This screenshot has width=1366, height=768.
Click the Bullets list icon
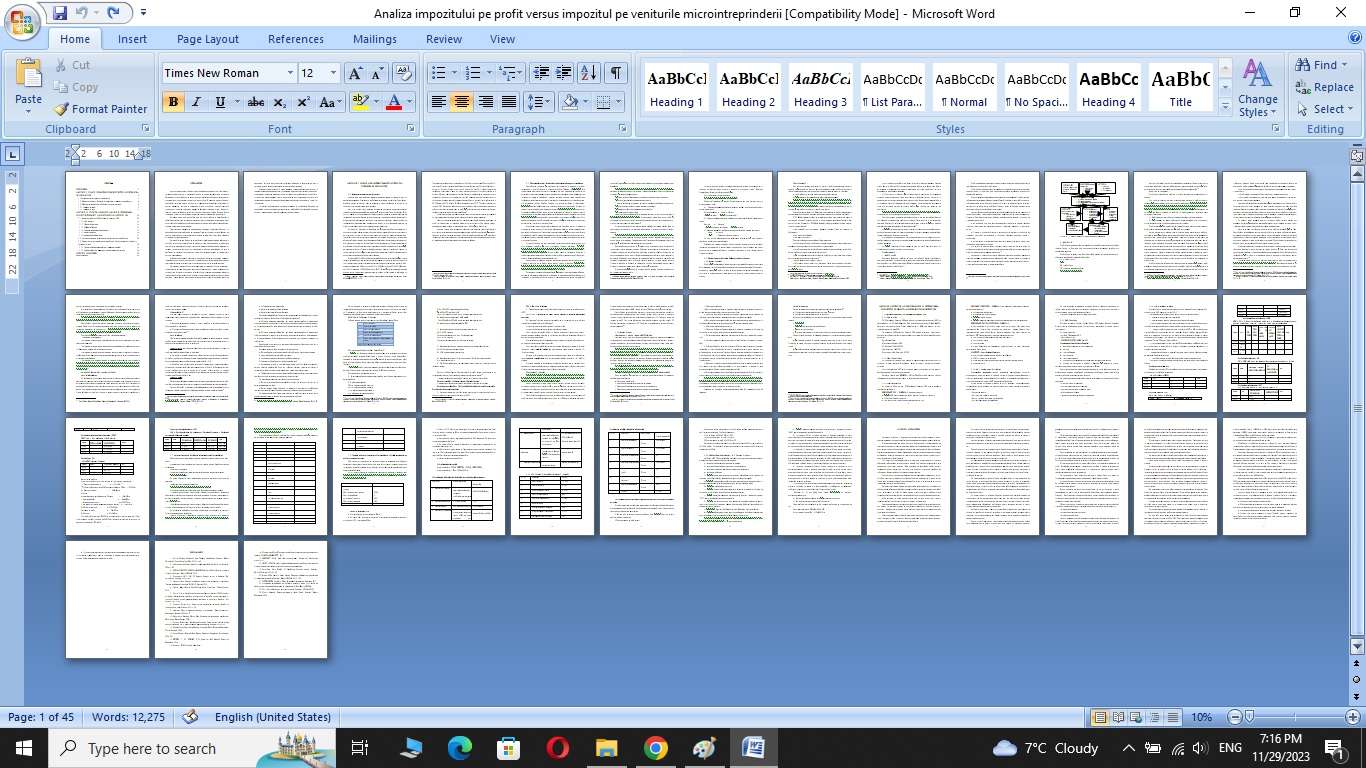point(438,73)
